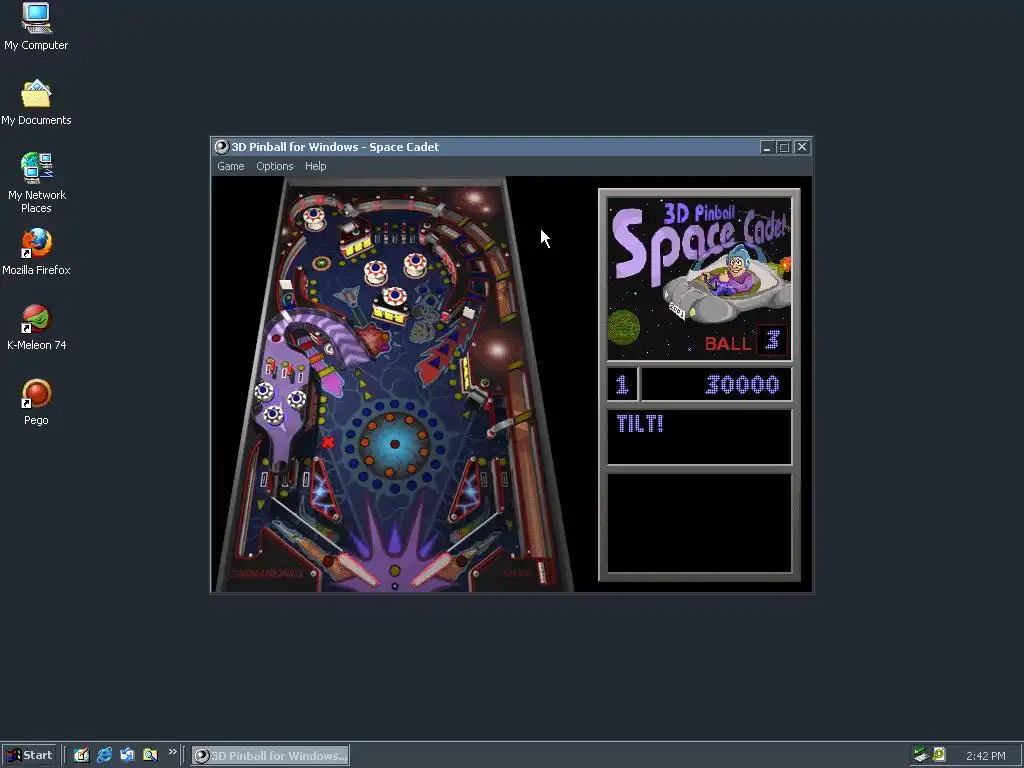Launch Outlook Express from Quick Launch
Screen dimensions: 1024x768
(x=127, y=755)
